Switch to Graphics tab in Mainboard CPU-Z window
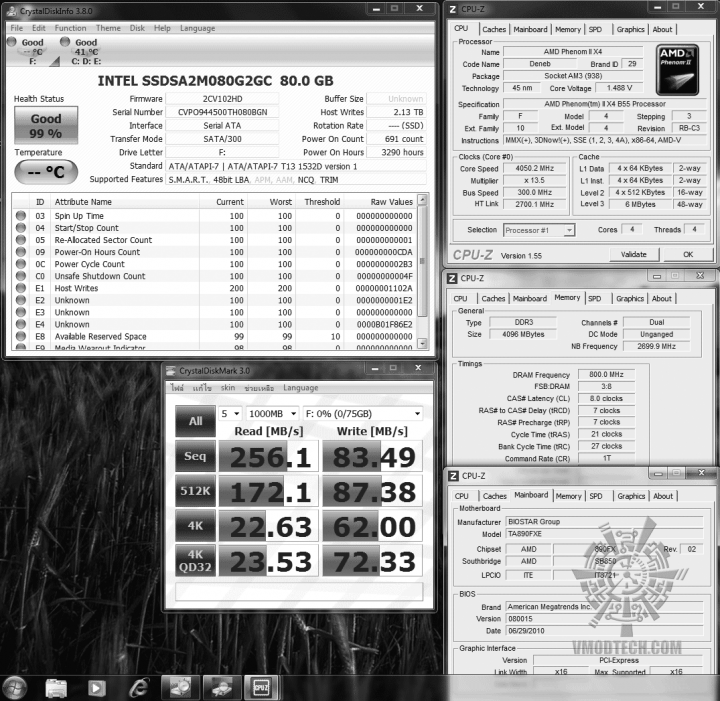The width and height of the screenshot is (720, 701). 631,496
